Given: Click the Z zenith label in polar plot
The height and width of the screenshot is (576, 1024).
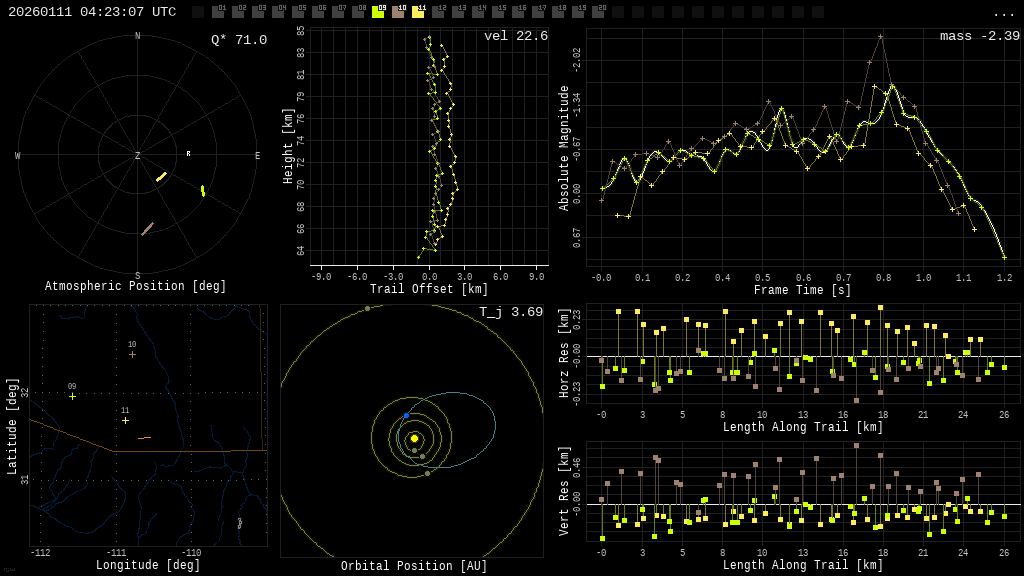Looking at the screenshot, I should coord(138,156).
